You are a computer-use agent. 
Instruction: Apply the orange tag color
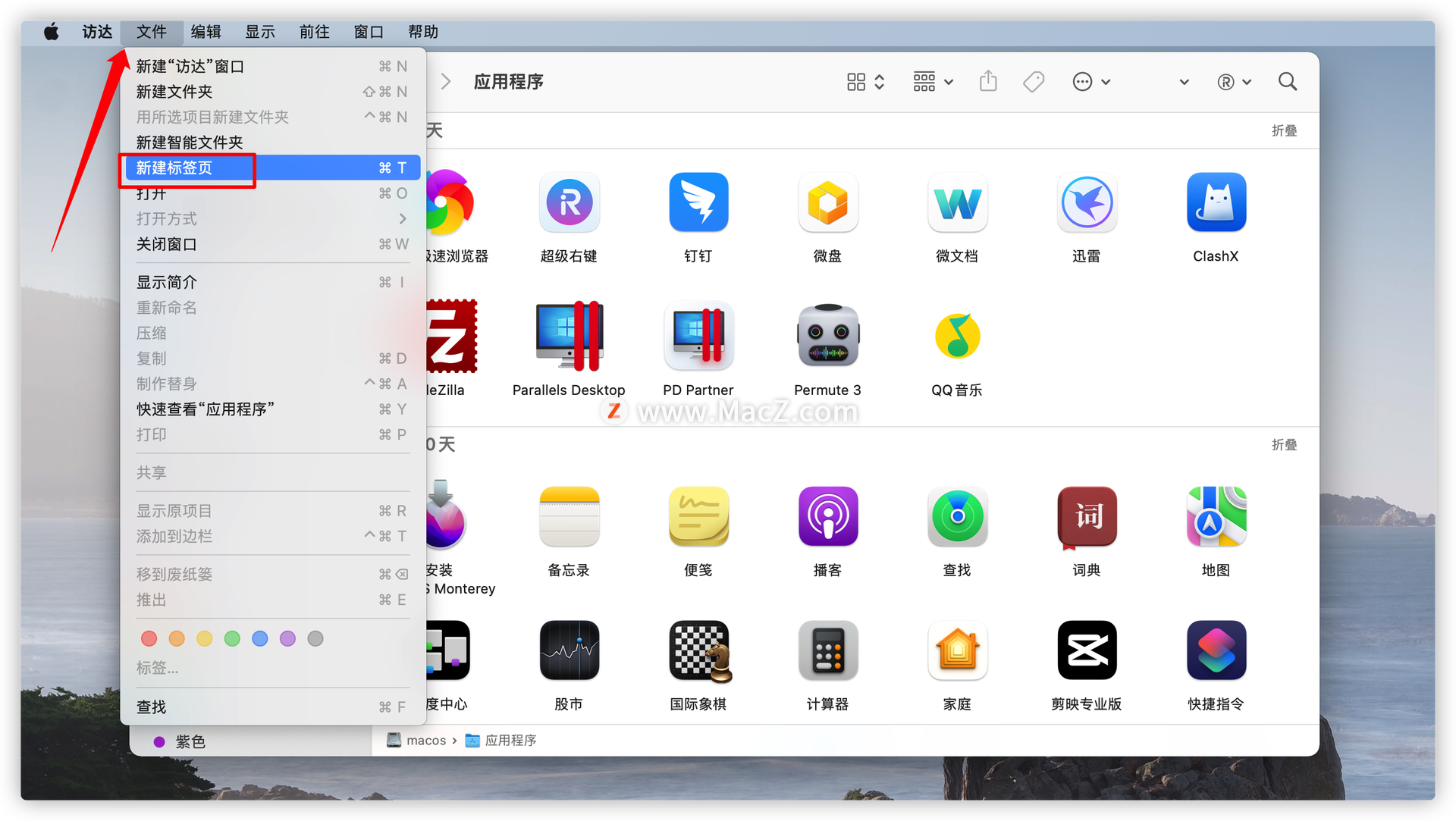(177, 638)
